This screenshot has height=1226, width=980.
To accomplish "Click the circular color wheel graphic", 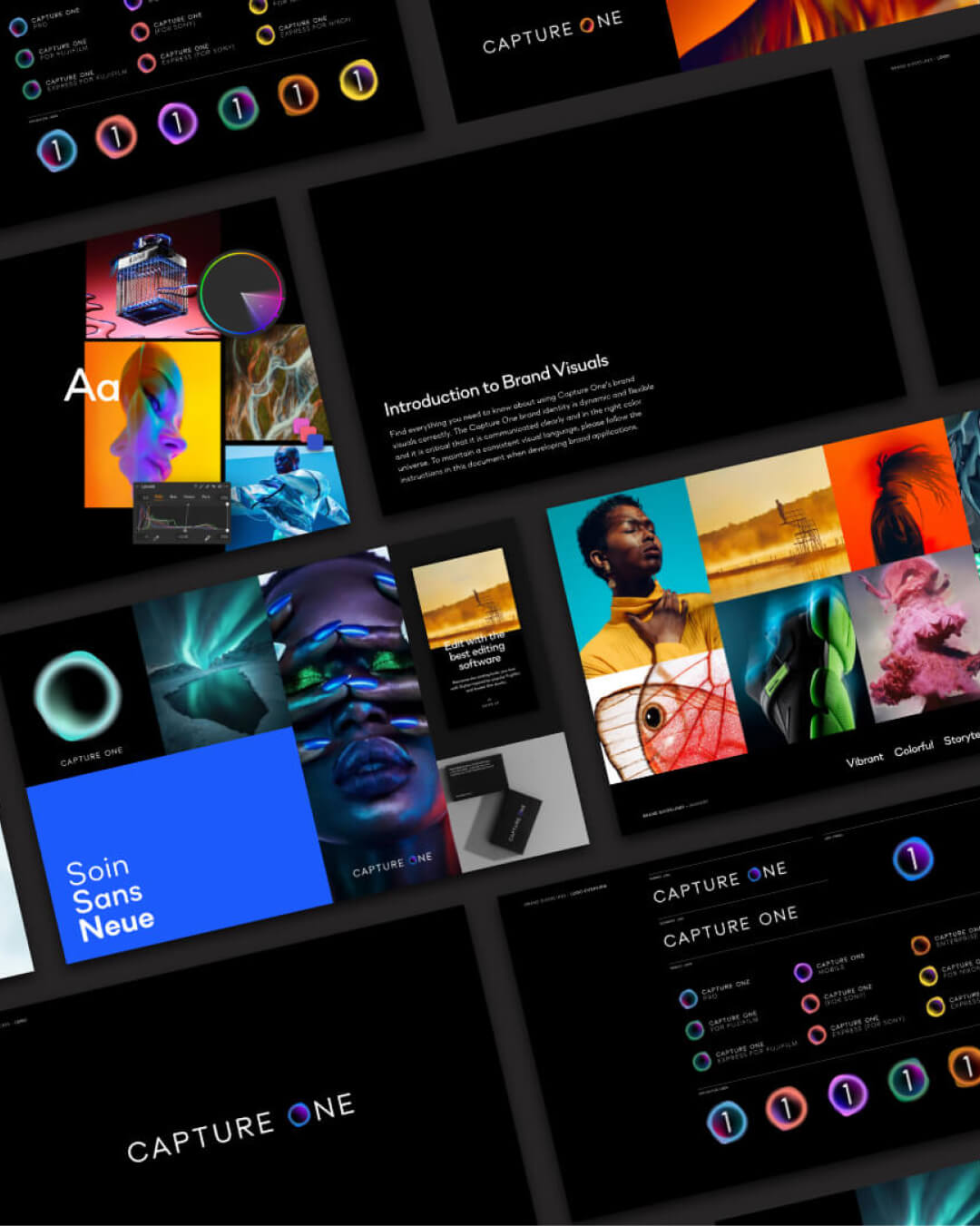I will 242,293.
